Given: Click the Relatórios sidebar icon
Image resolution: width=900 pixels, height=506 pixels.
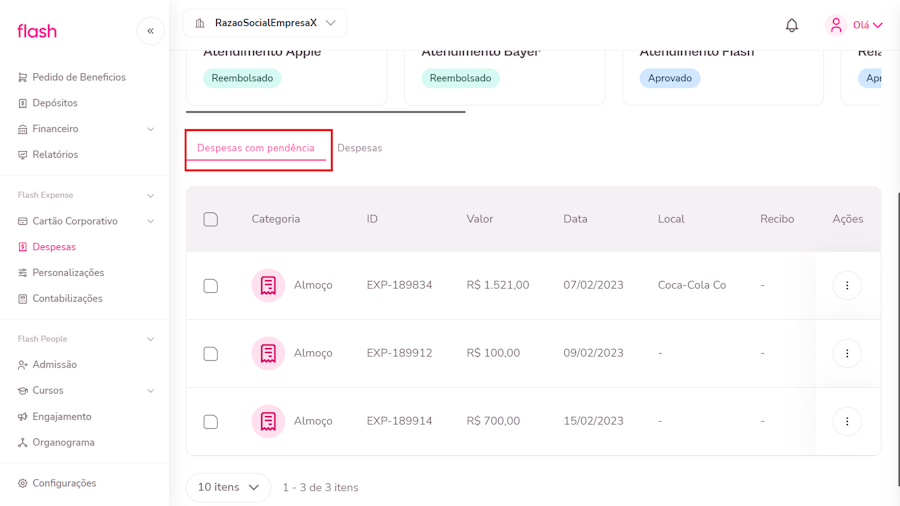Looking at the screenshot, I should (x=22, y=155).
